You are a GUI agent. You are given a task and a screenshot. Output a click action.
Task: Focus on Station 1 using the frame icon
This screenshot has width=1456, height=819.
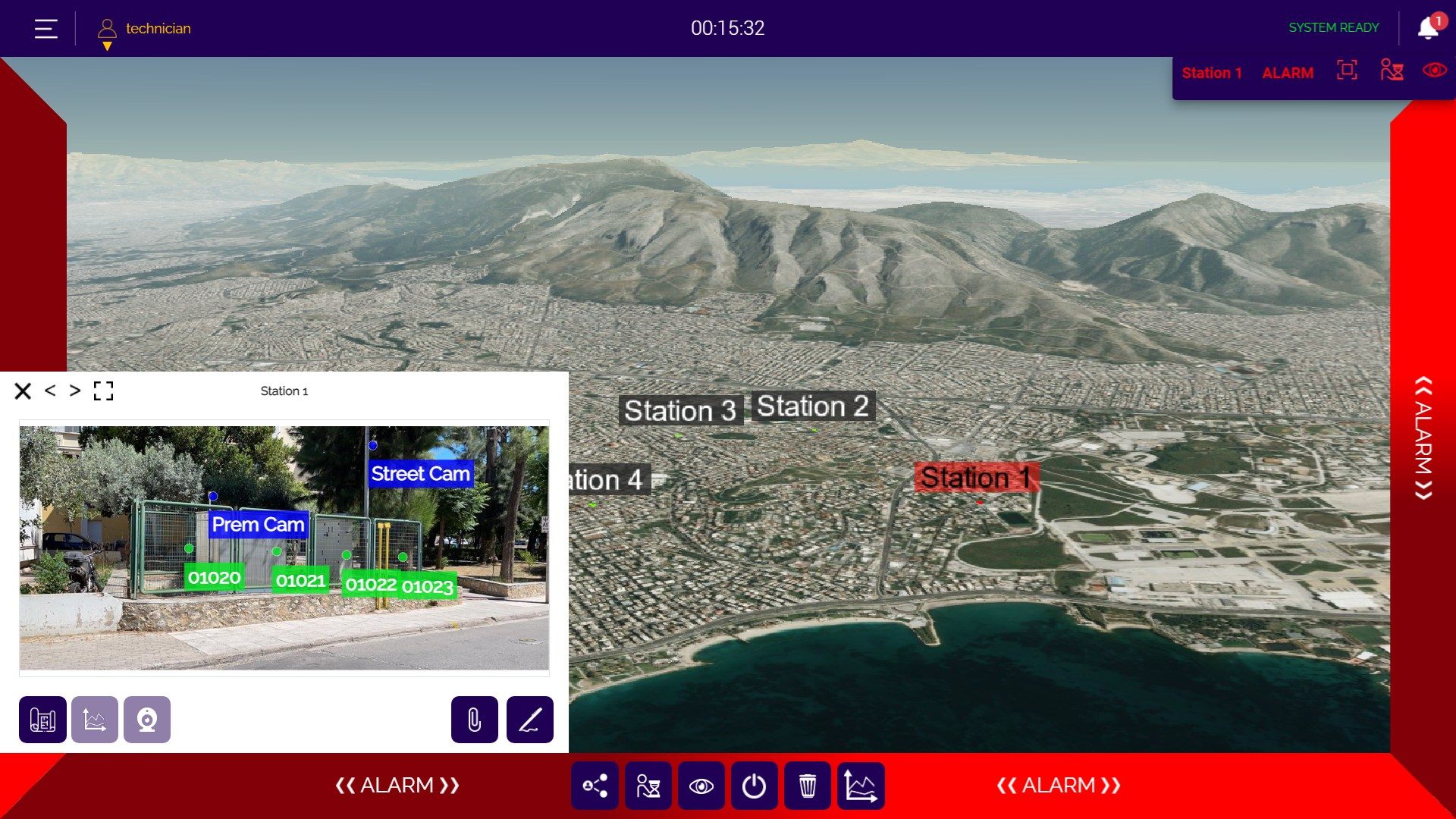click(1347, 71)
